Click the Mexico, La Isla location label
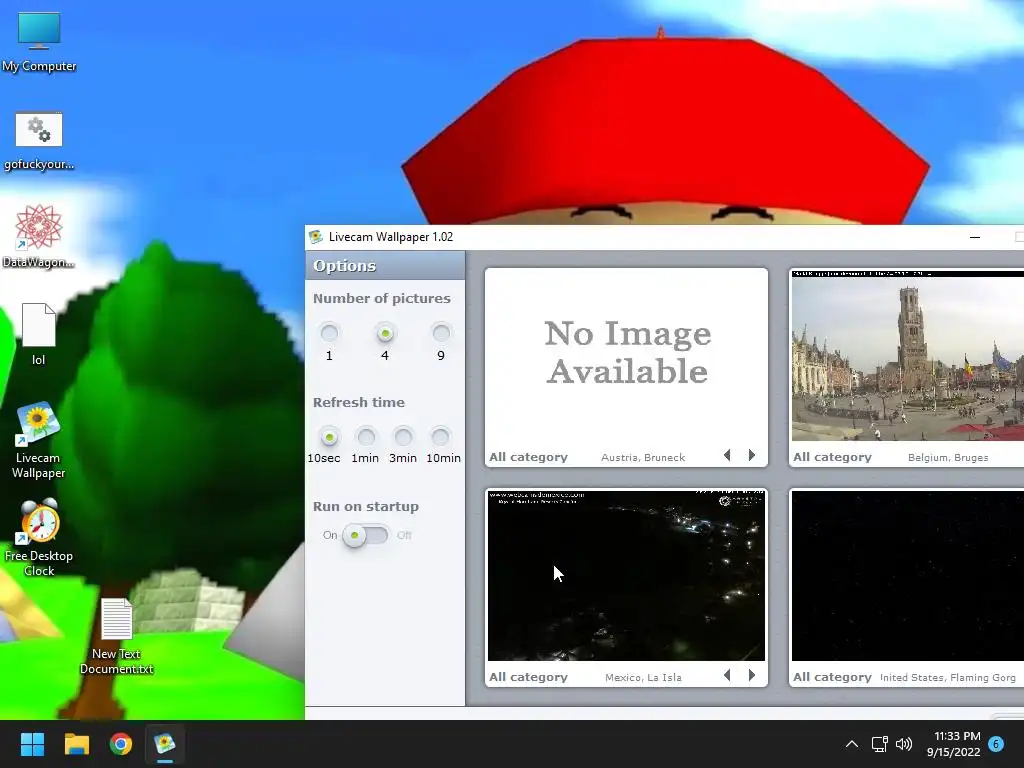This screenshot has height=768, width=1024. pyautogui.click(x=643, y=678)
